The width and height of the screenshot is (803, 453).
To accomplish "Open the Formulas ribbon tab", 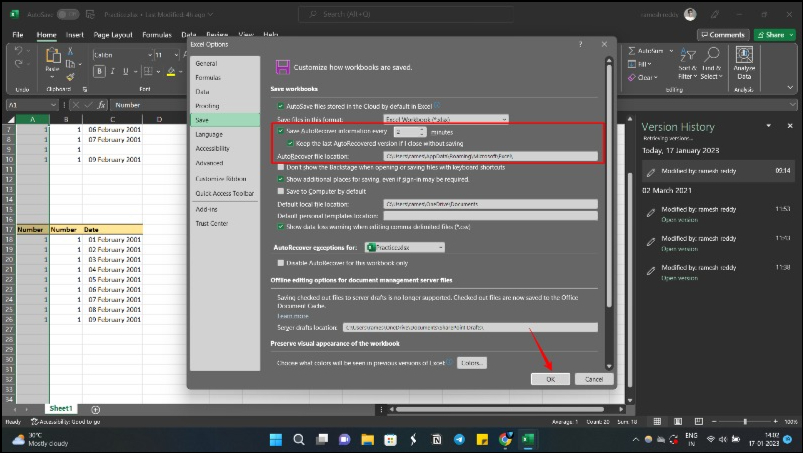I will (x=156, y=34).
